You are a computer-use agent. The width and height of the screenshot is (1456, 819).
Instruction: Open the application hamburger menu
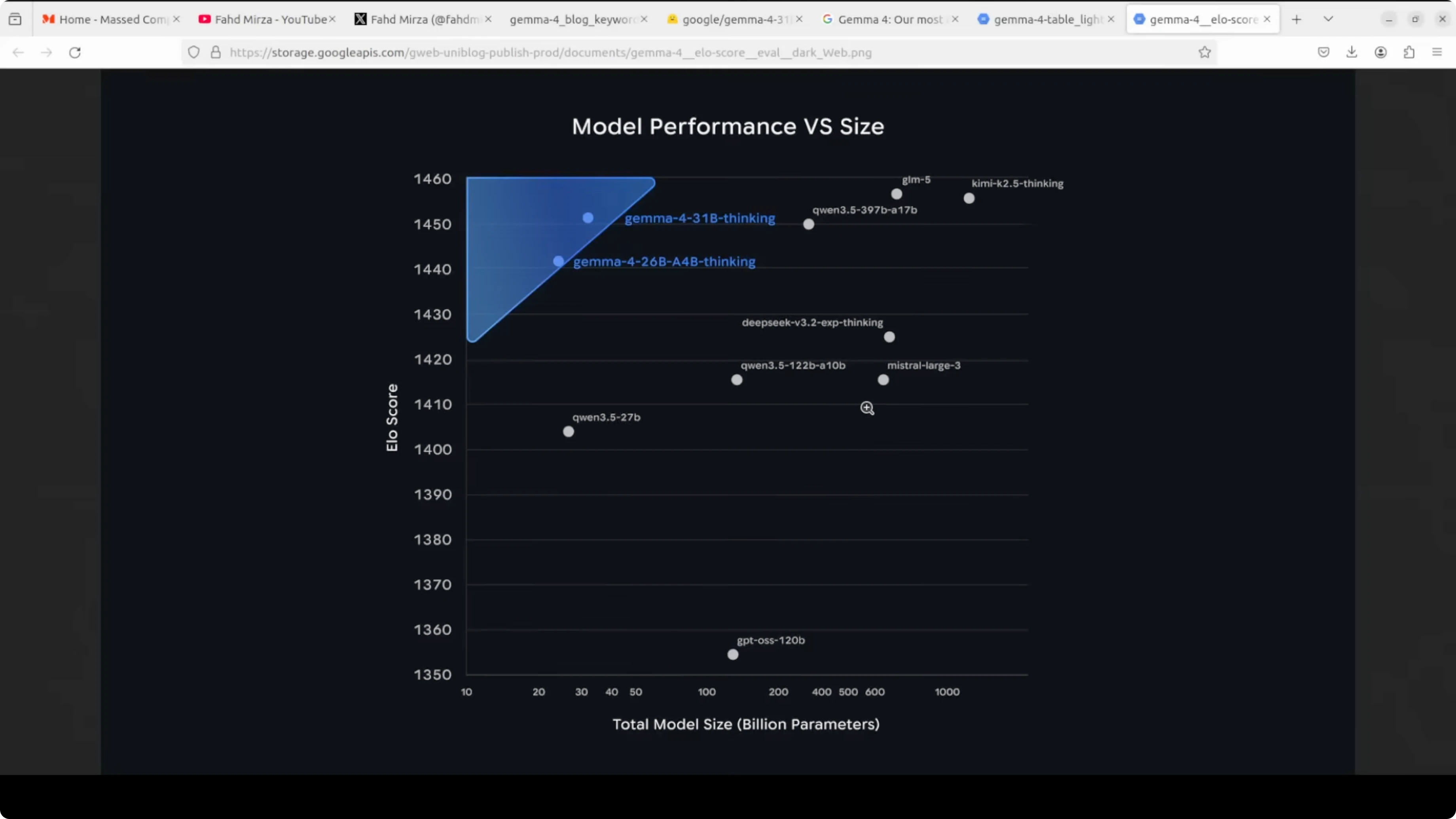point(1437,53)
